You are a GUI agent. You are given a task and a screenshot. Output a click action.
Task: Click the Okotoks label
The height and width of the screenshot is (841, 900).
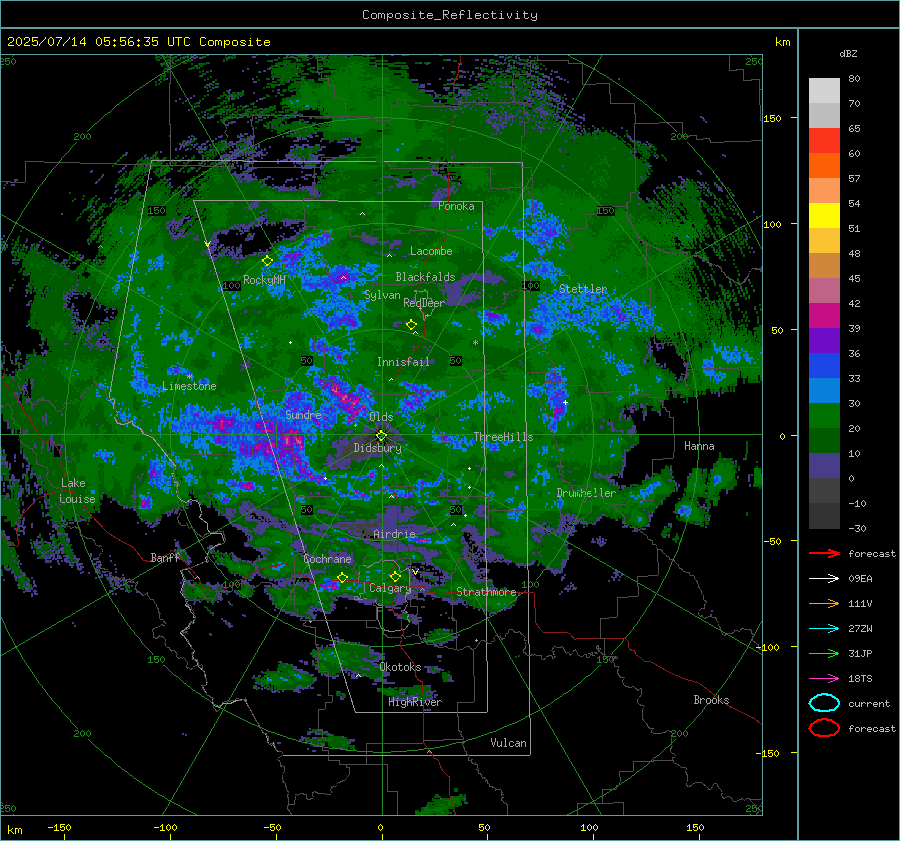pyautogui.click(x=400, y=667)
